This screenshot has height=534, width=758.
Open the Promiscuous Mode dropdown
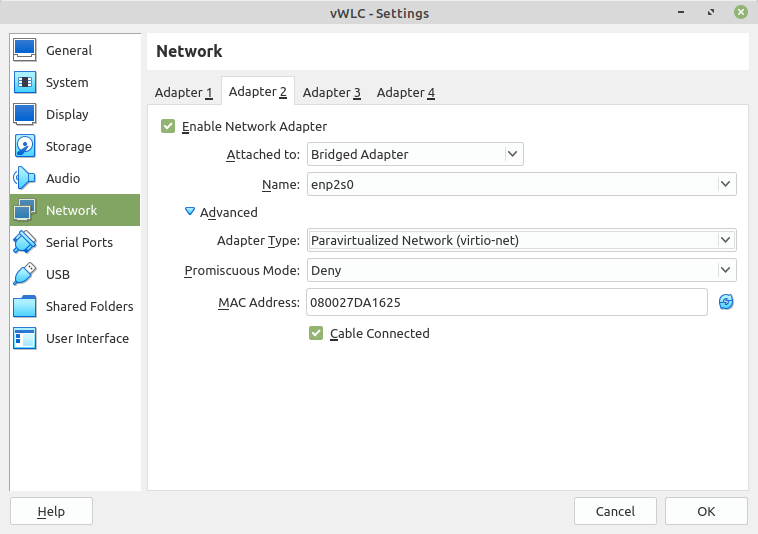[521, 270]
